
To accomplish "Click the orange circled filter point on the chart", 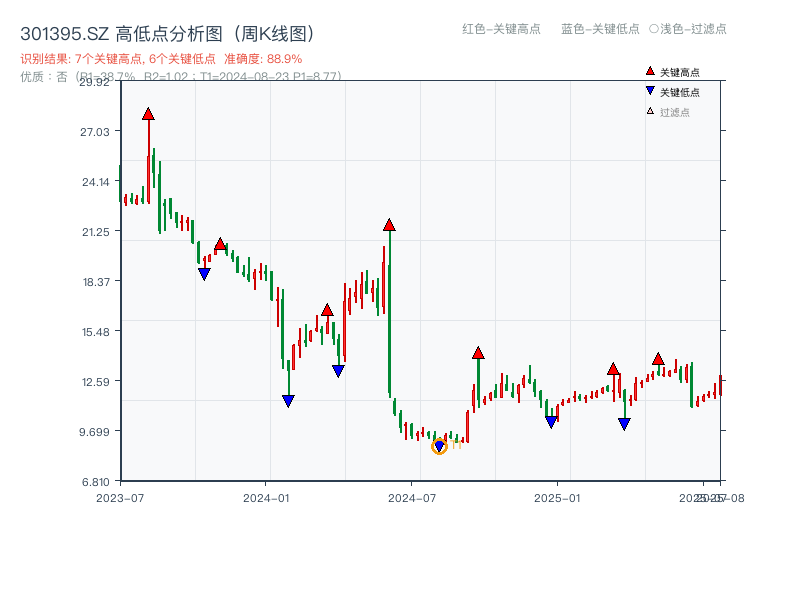I will (439, 446).
